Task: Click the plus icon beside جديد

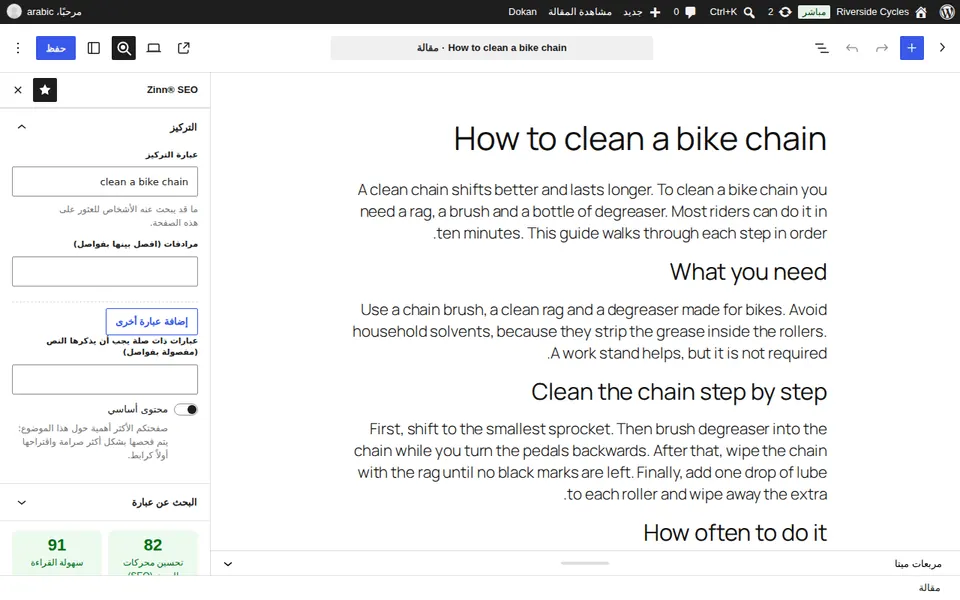Action: click(x=655, y=12)
